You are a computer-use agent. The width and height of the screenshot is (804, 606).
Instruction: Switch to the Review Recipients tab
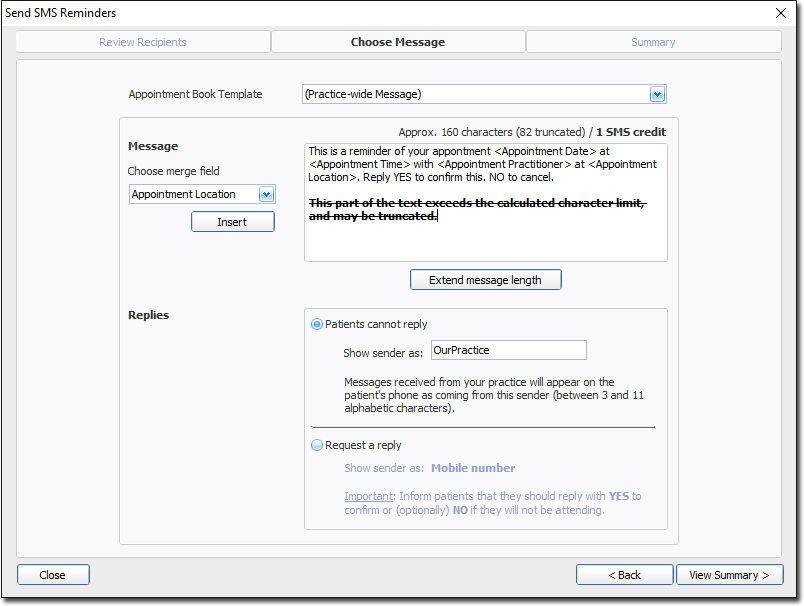[143, 42]
